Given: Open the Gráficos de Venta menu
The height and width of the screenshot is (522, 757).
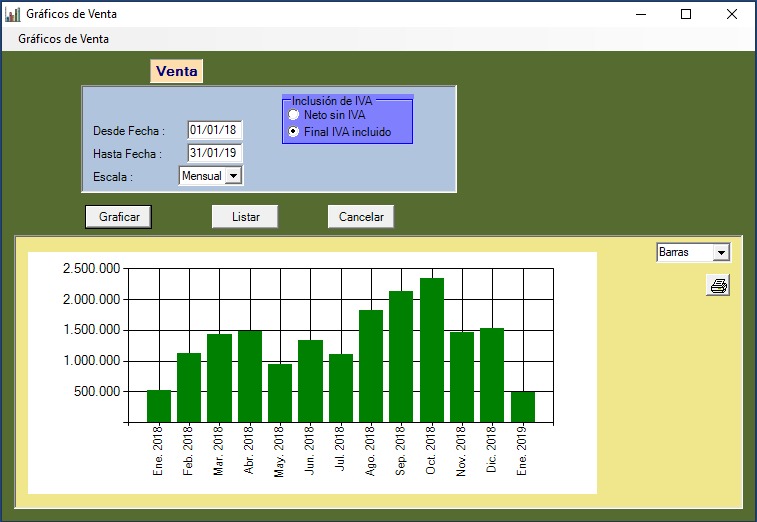Looking at the screenshot, I should coord(63,39).
